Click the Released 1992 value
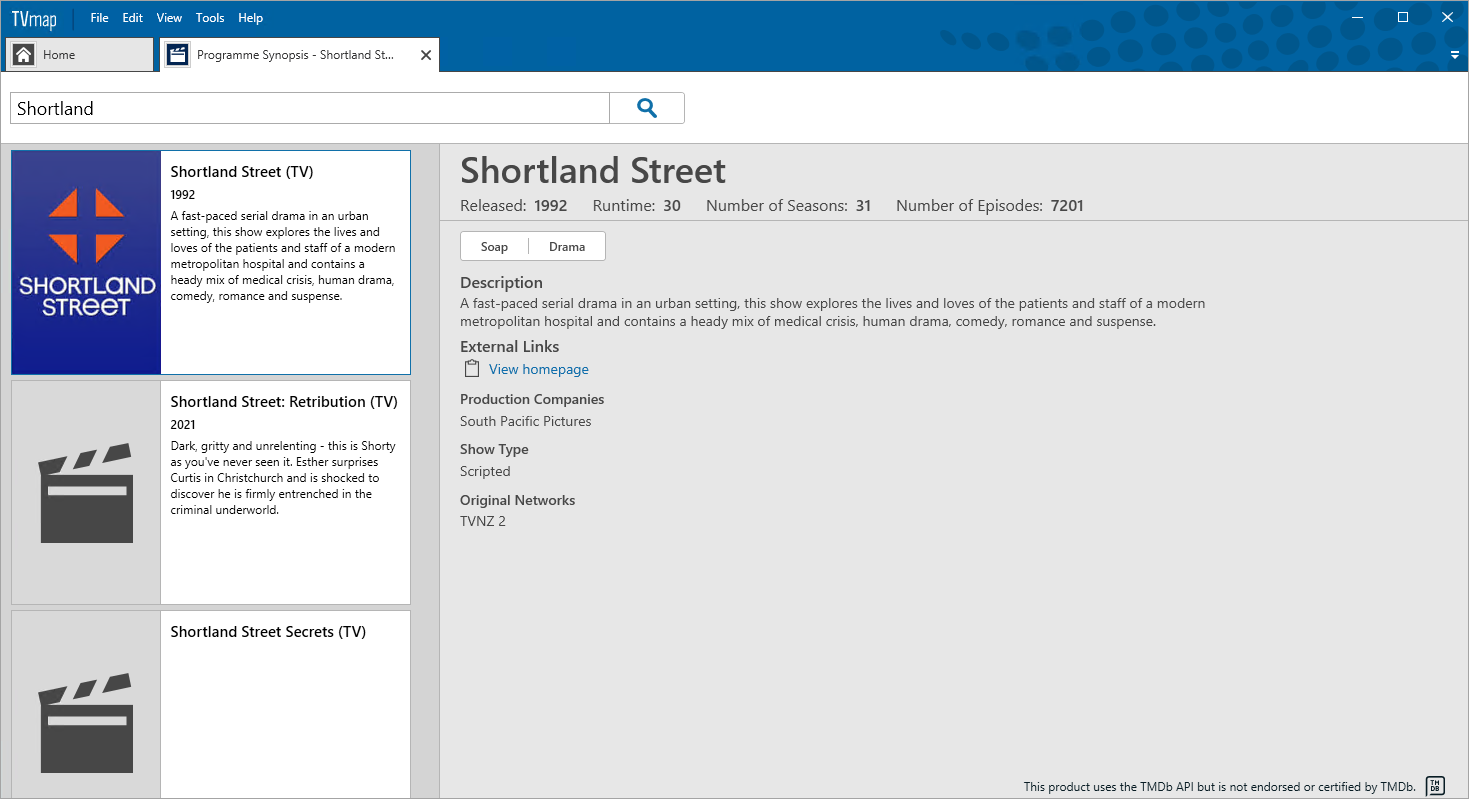Image resolution: width=1469 pixels, height=799 pixels. (x=551, y=206)
